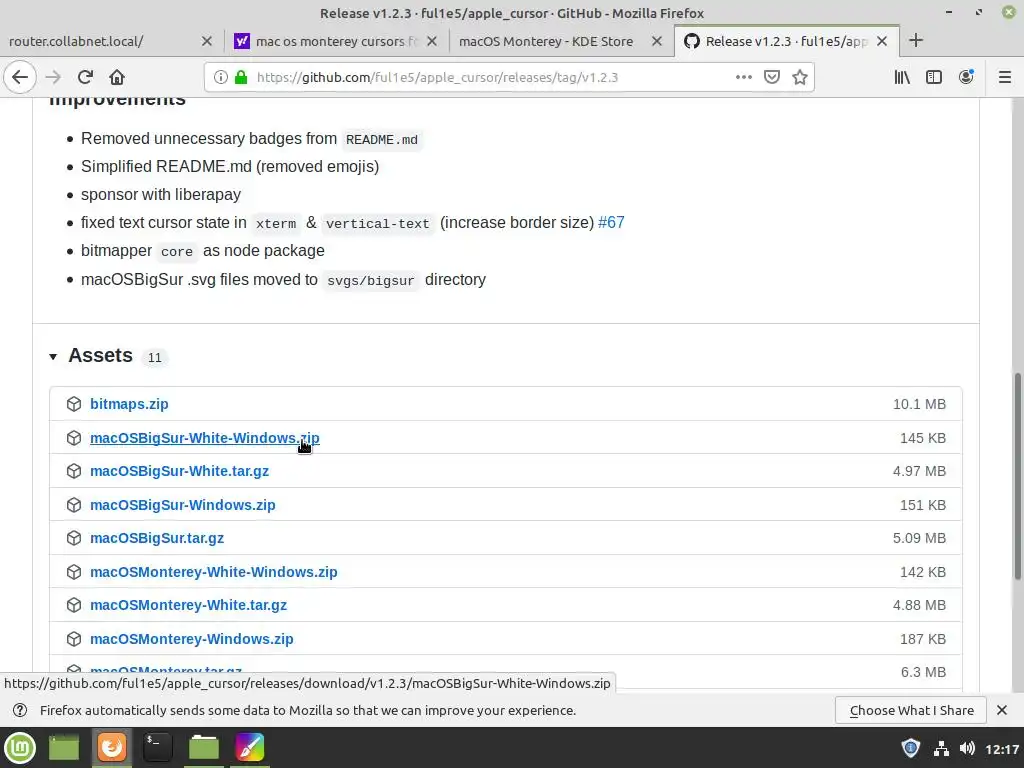Download macOSBigSur-White.tar.gz

pyautogui.click(x=180, y=472)
